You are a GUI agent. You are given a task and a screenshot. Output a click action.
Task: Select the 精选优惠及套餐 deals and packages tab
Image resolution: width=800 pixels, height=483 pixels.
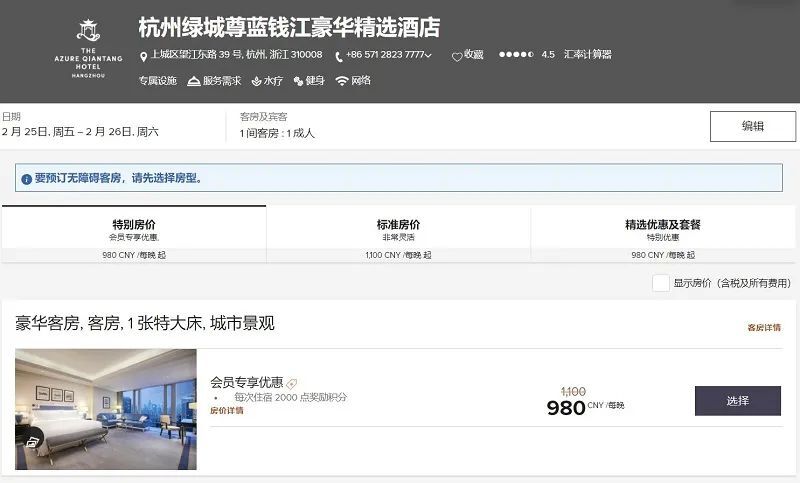coord(663,235)
